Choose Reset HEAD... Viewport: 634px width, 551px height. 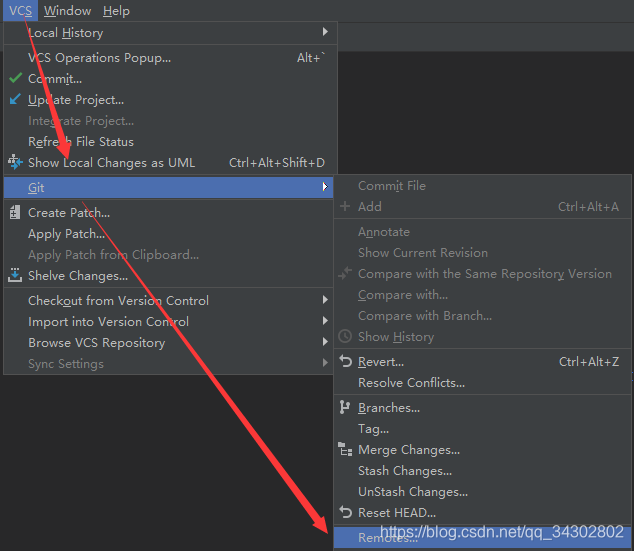point(482,513)
